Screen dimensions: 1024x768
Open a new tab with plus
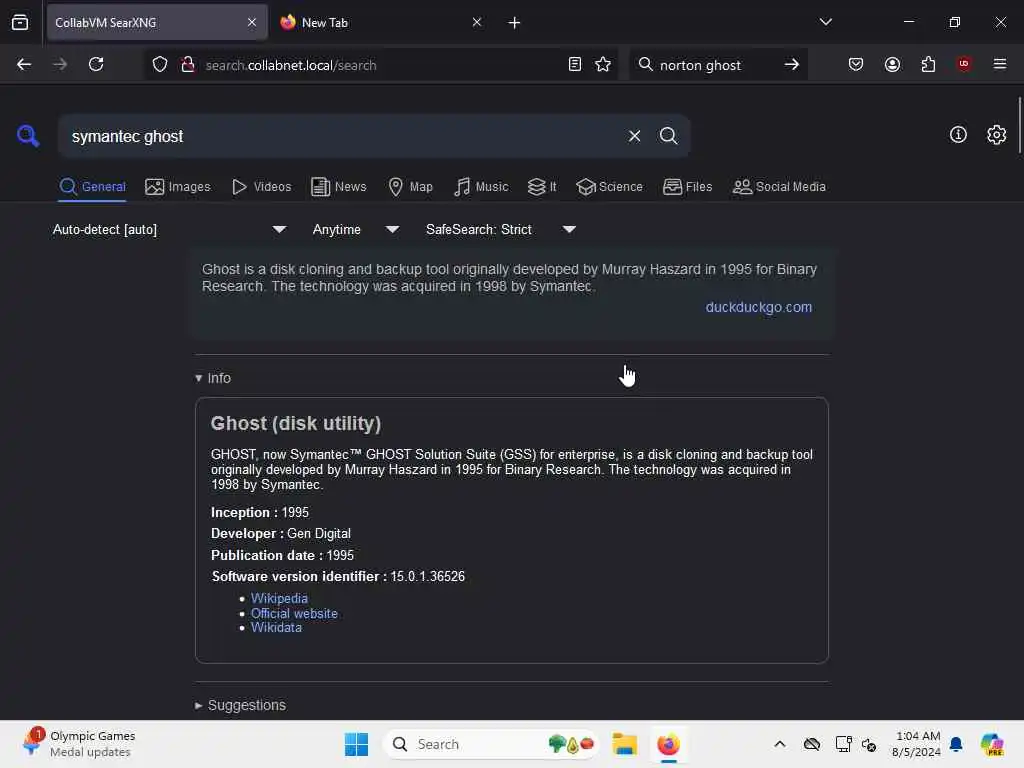(x=514, y=23)
